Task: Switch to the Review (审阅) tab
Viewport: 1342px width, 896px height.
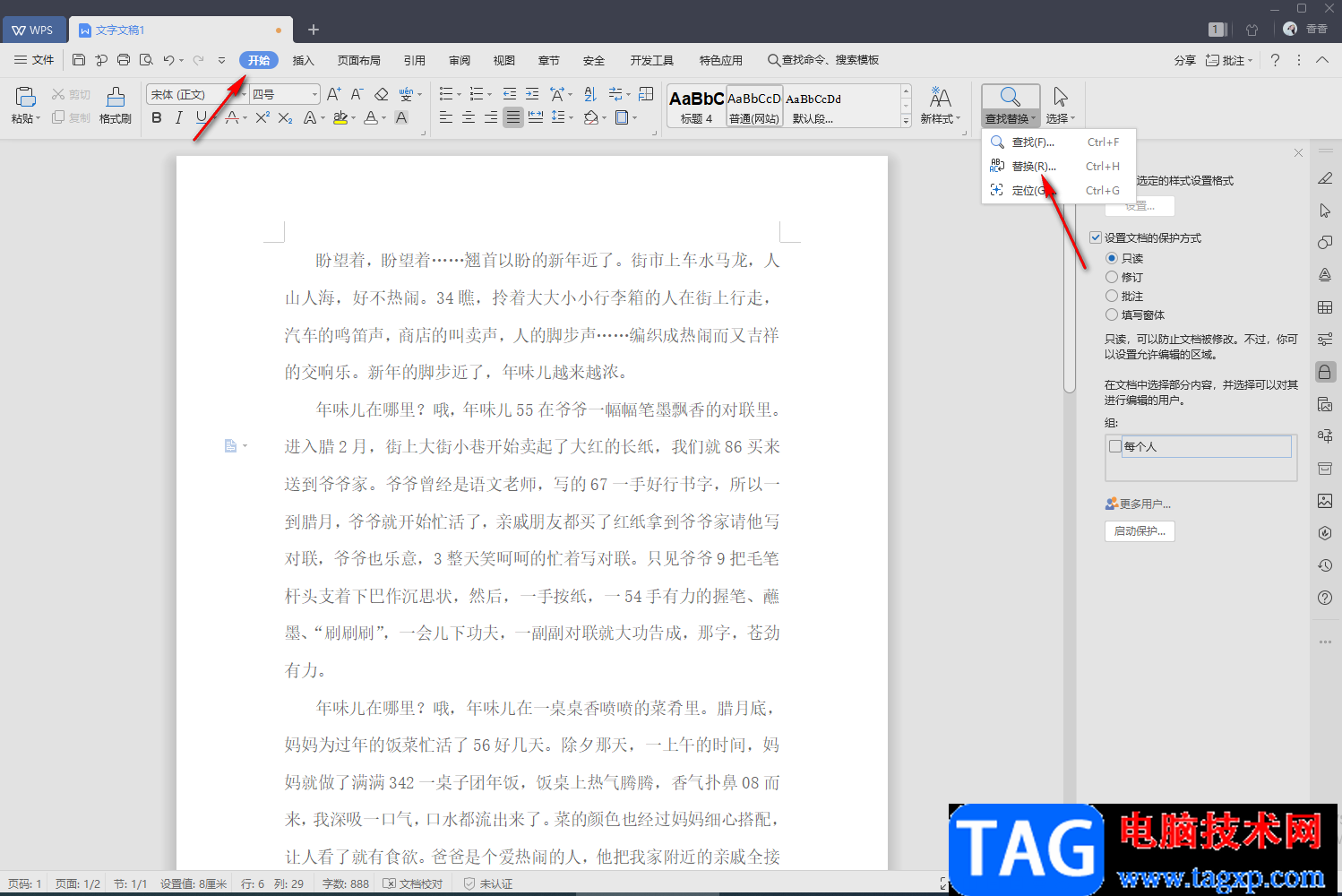Action: [460, 60]
